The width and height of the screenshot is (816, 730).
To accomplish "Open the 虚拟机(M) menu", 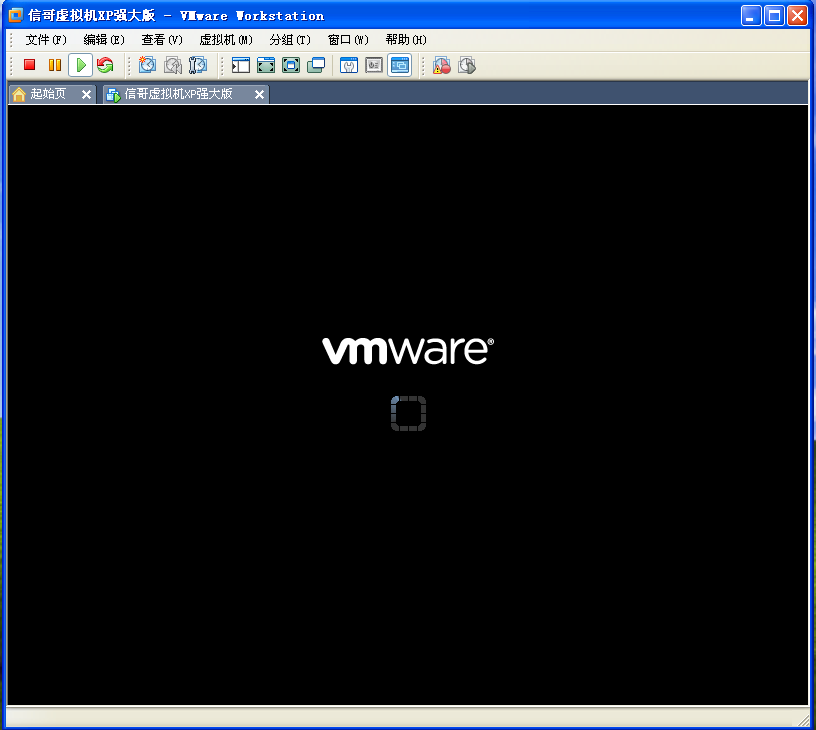I will pyautogui.click(x=226, y=40).
